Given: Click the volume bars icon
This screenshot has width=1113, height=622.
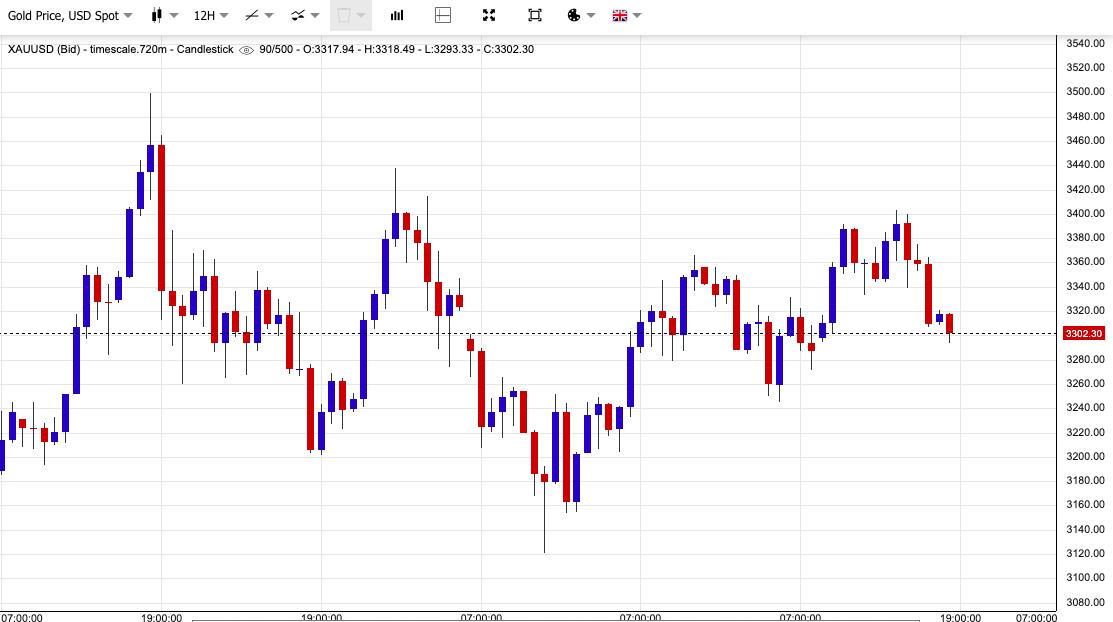Looking at the screenshot, I should point(397,15).
